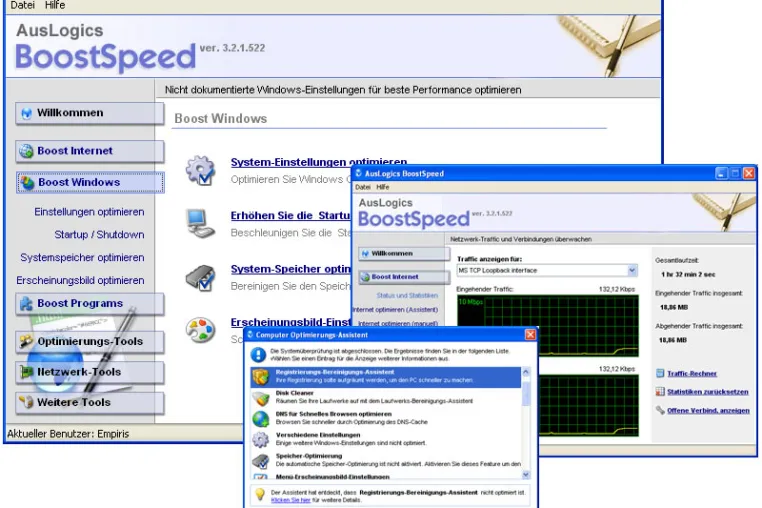The image size is (762, 508).
Task: Open Hilfe menu in the main window
Action: click(54, 5)
